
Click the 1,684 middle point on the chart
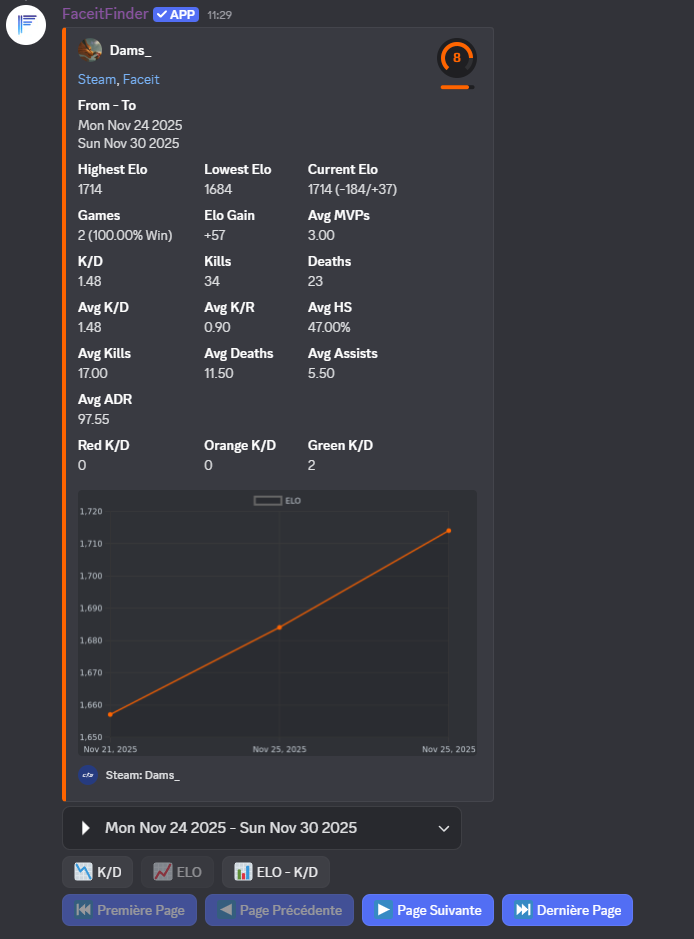pos(280,627)
